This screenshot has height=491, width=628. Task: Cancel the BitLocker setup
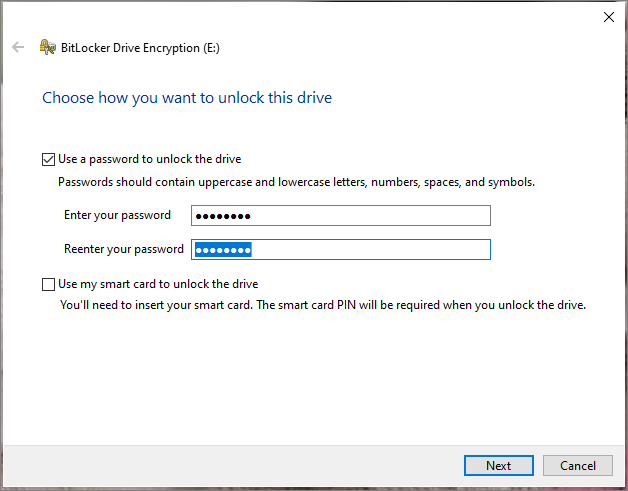[x=578, y=465]
